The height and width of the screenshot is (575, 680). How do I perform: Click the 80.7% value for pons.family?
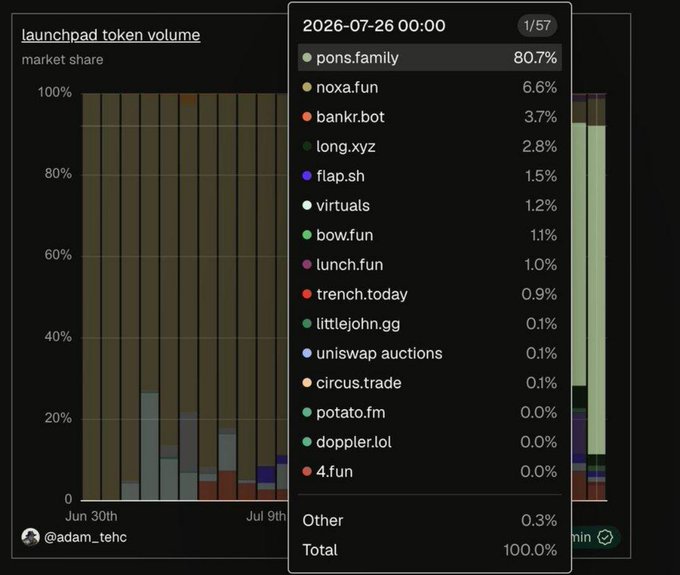(535, 57)
